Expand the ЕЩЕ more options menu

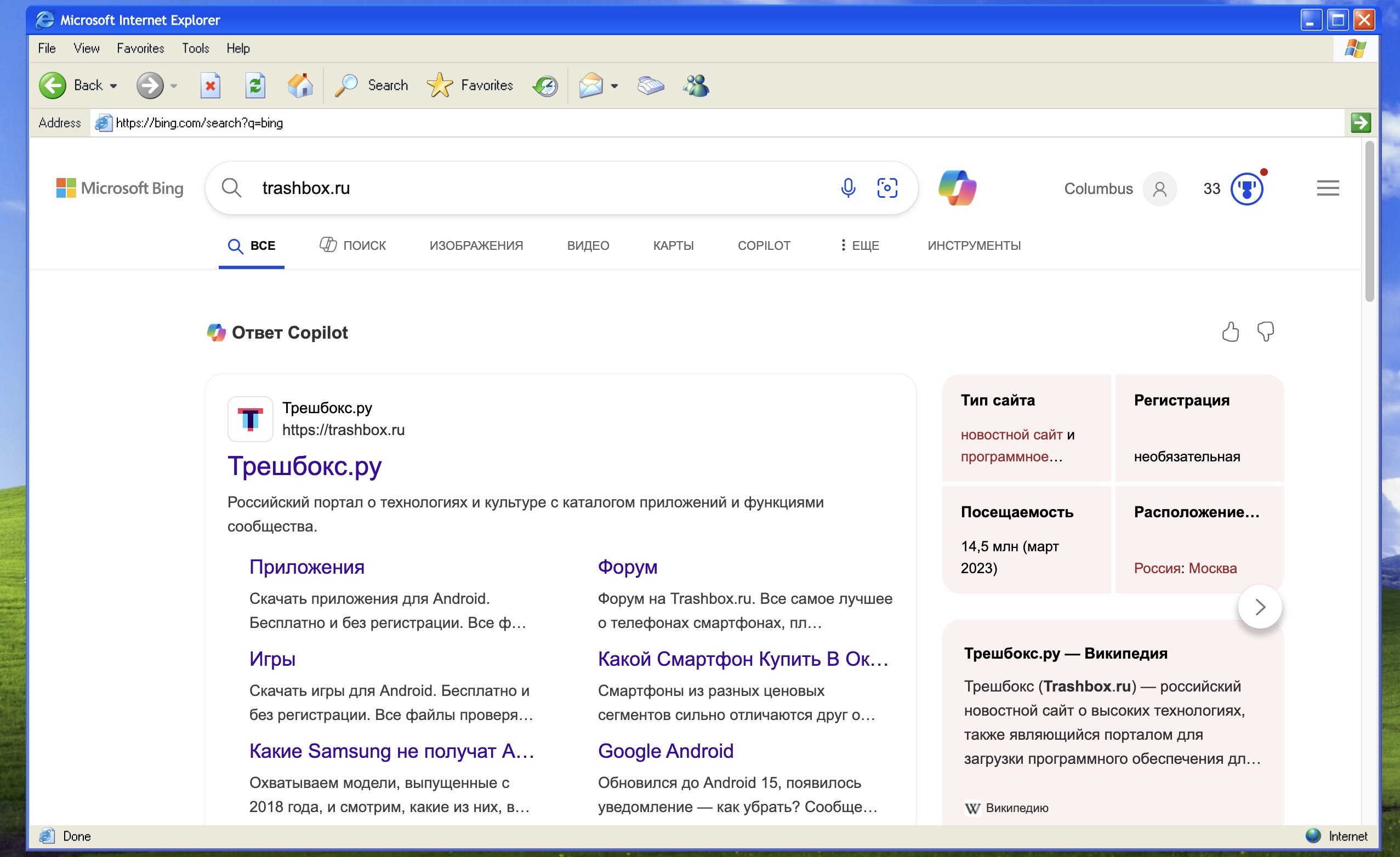860,245
